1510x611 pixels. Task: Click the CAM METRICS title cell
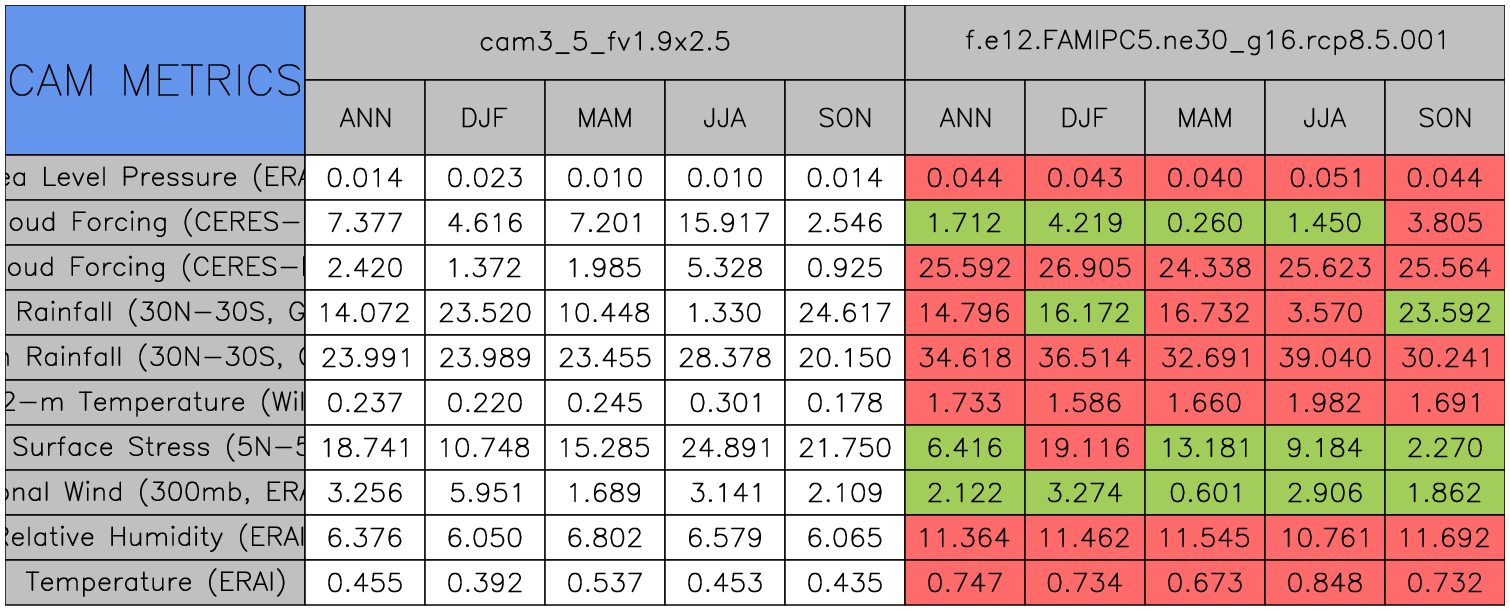[x=154, y=80]
